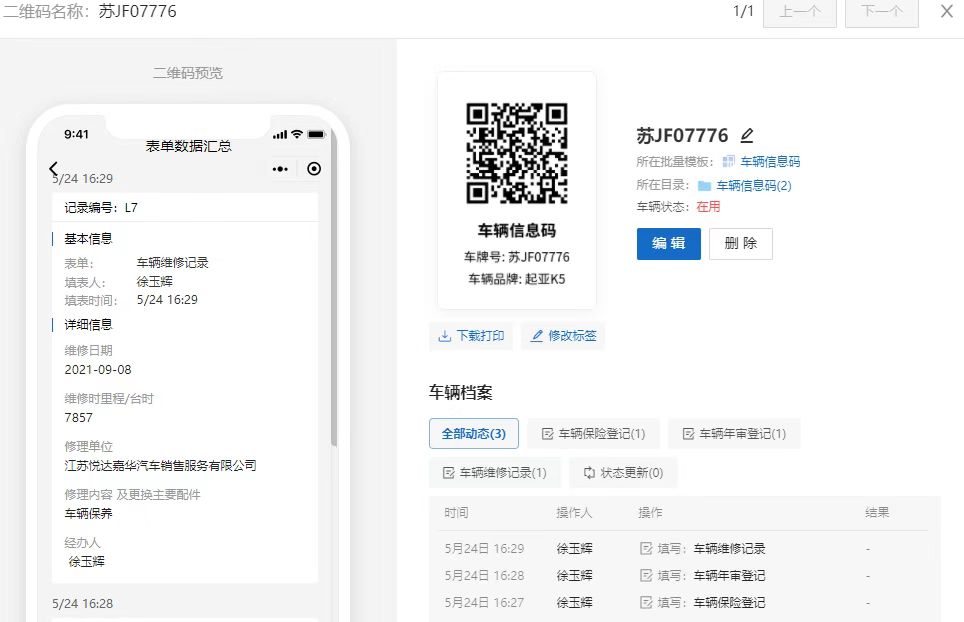Select the 全部动态(3) tab
Viewport: 964px width, 622px height.
point(474,434)
